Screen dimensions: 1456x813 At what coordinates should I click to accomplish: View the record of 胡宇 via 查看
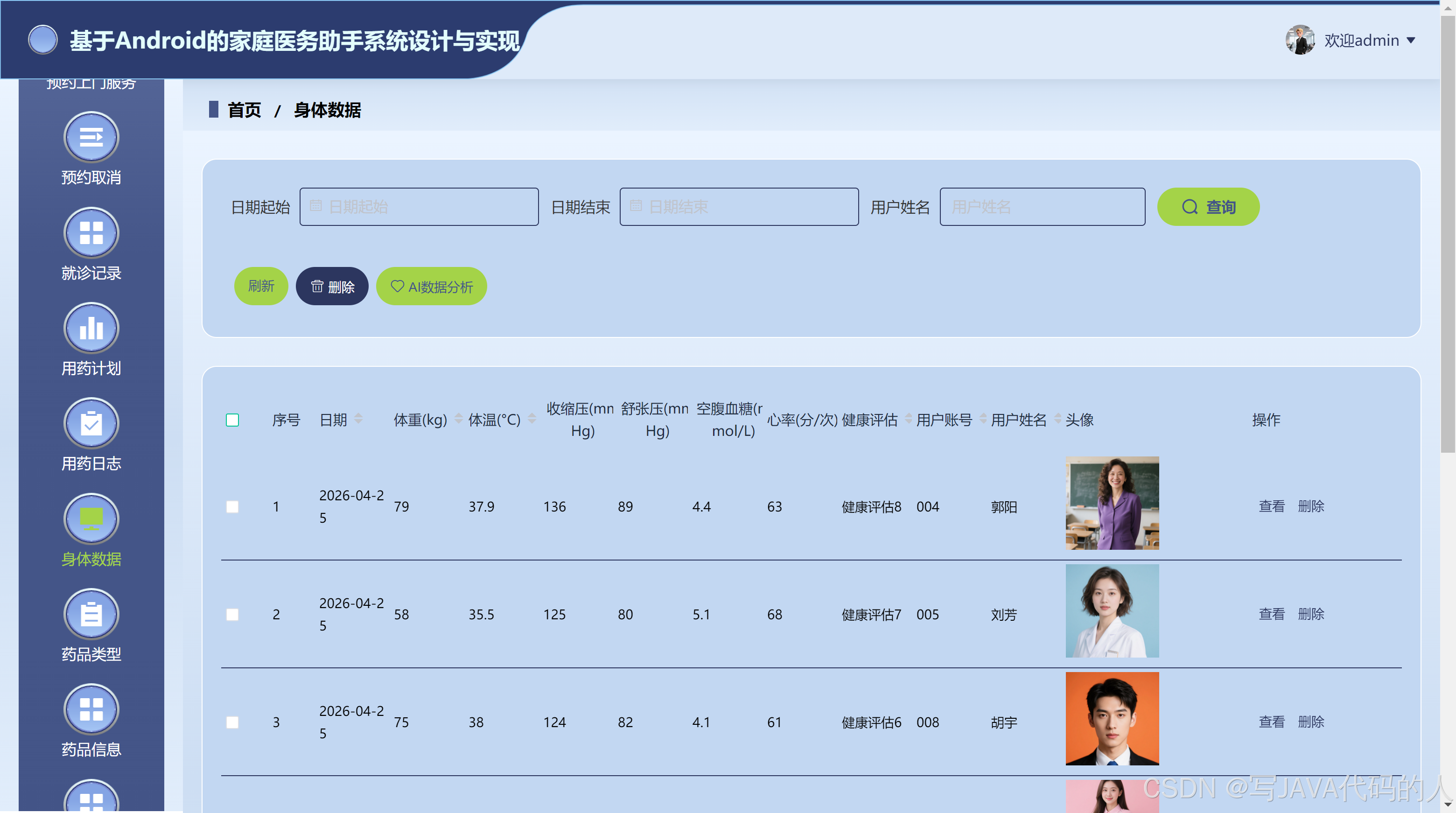pyautogui.click(x=1272, y=722)
